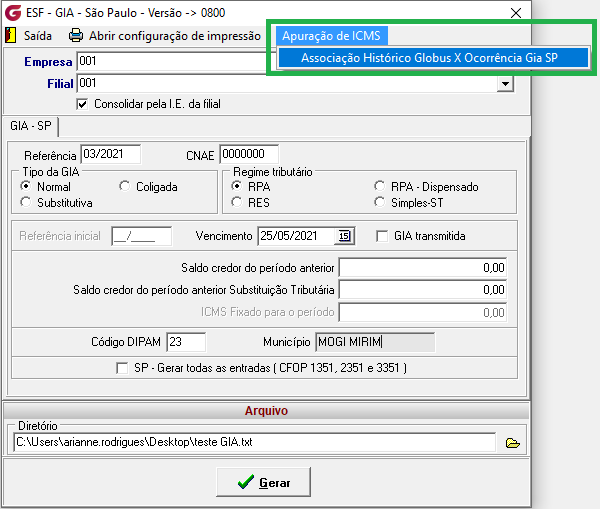Screen dimensions: 600x509
Task: Click the ICMS Fixado para o período field
Action: click(x=423, y=312)
